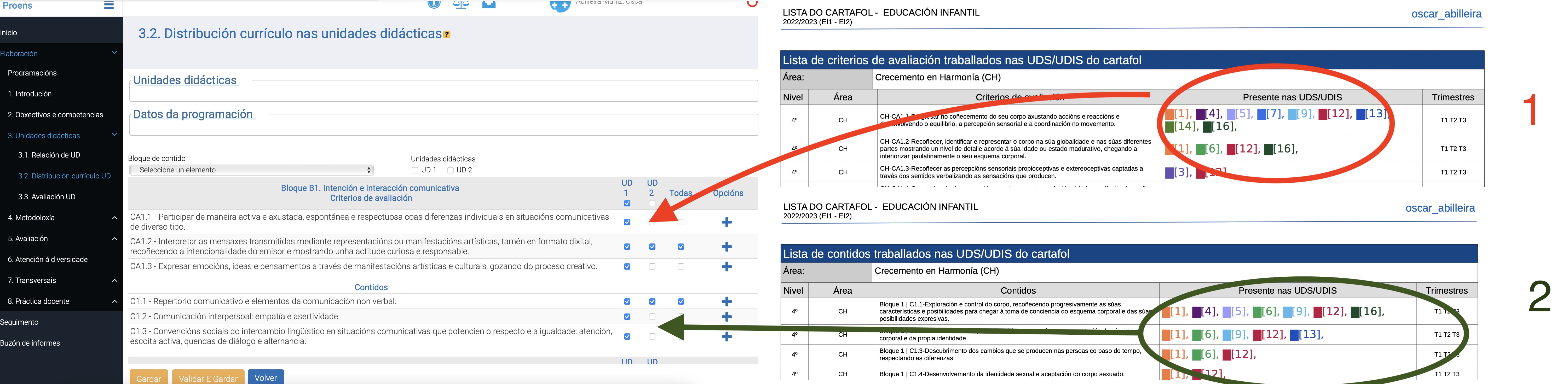Click plus options icon for content C1.3
Image resolution: width=1568 pixels, height=384 pixels.
pos(726,336)
